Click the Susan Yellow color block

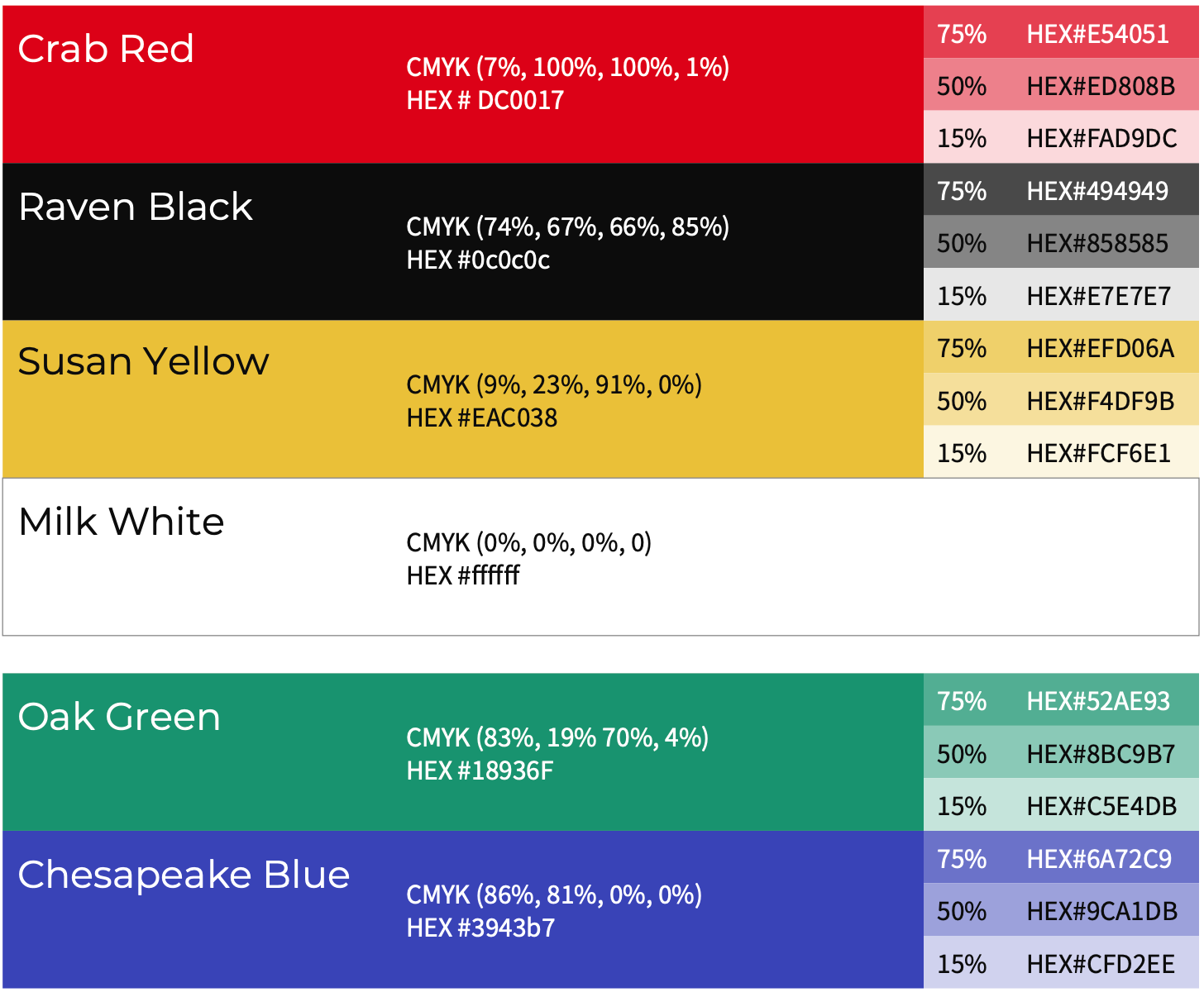point(463,398)
